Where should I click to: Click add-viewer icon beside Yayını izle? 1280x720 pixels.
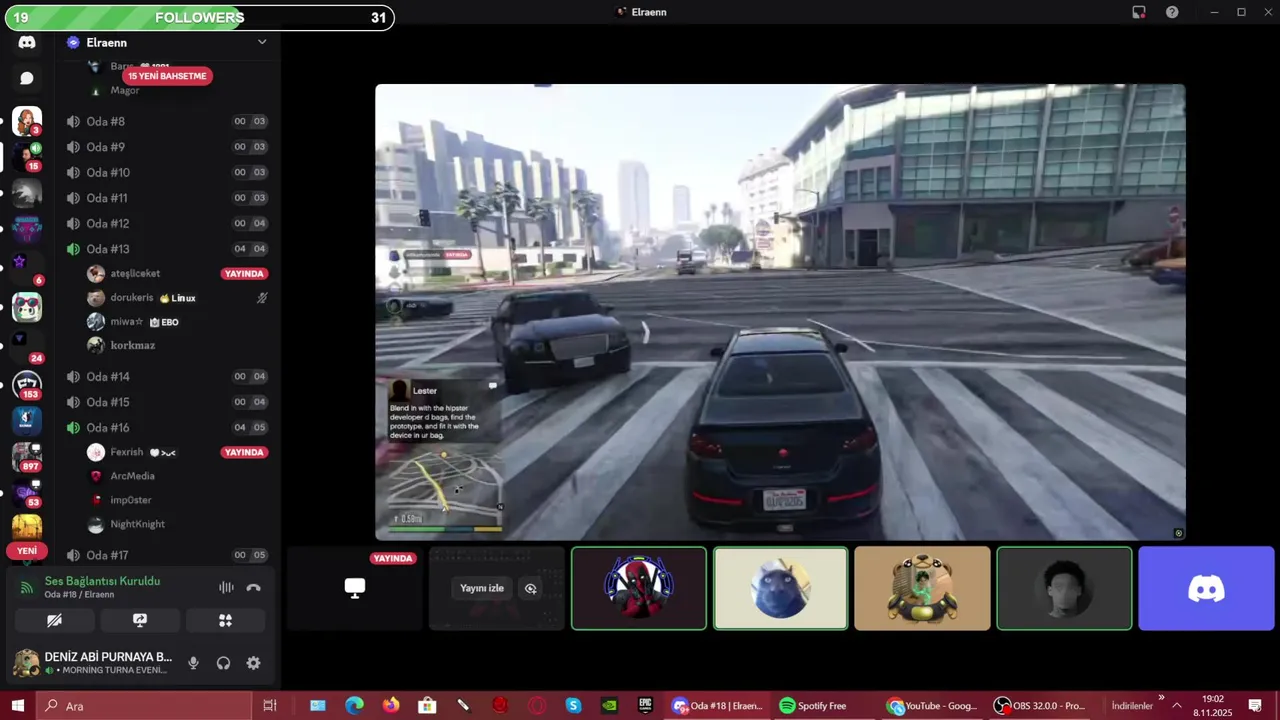531,588
